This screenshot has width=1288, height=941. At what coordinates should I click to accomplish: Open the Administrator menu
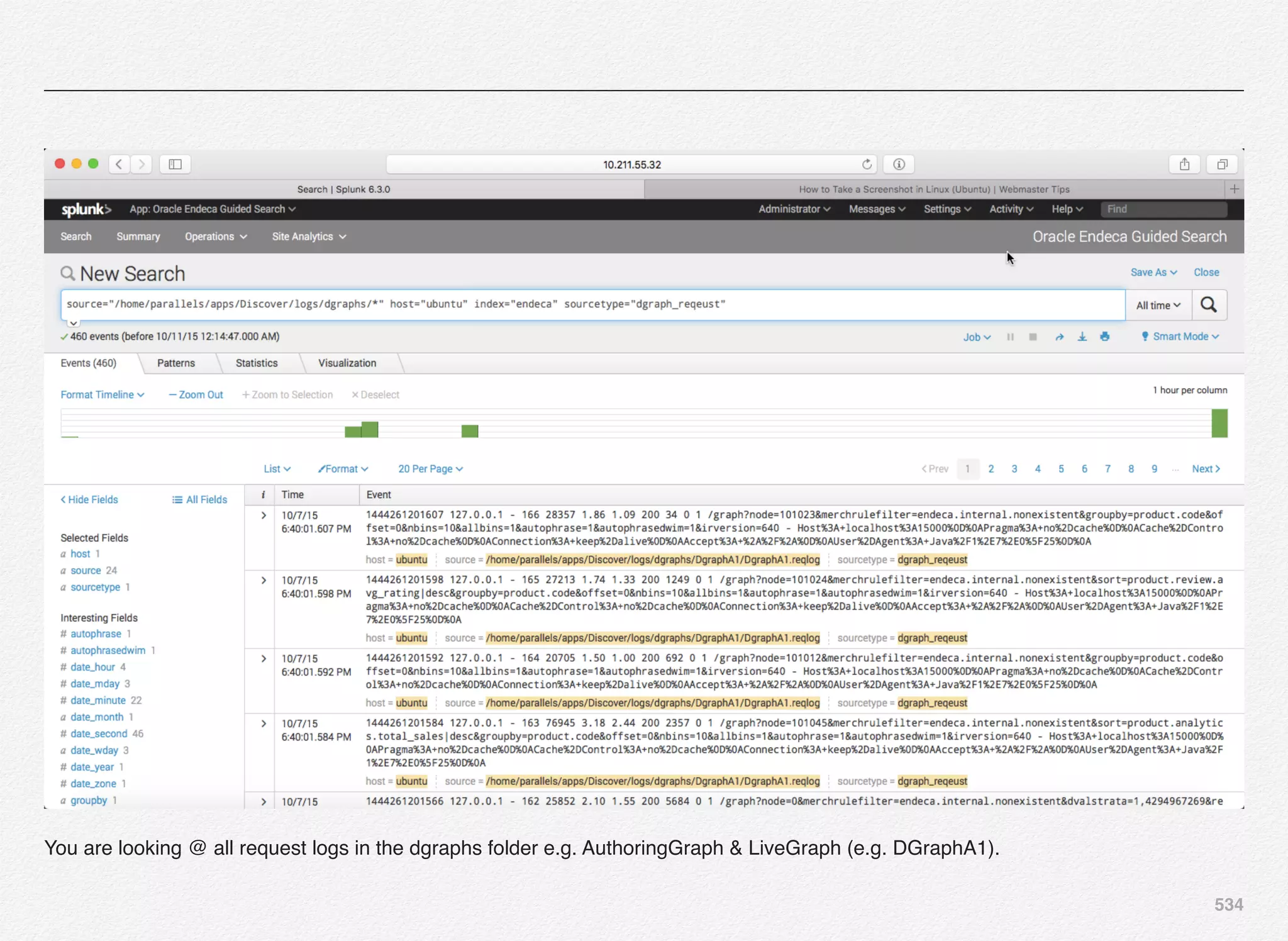point(794,209)
